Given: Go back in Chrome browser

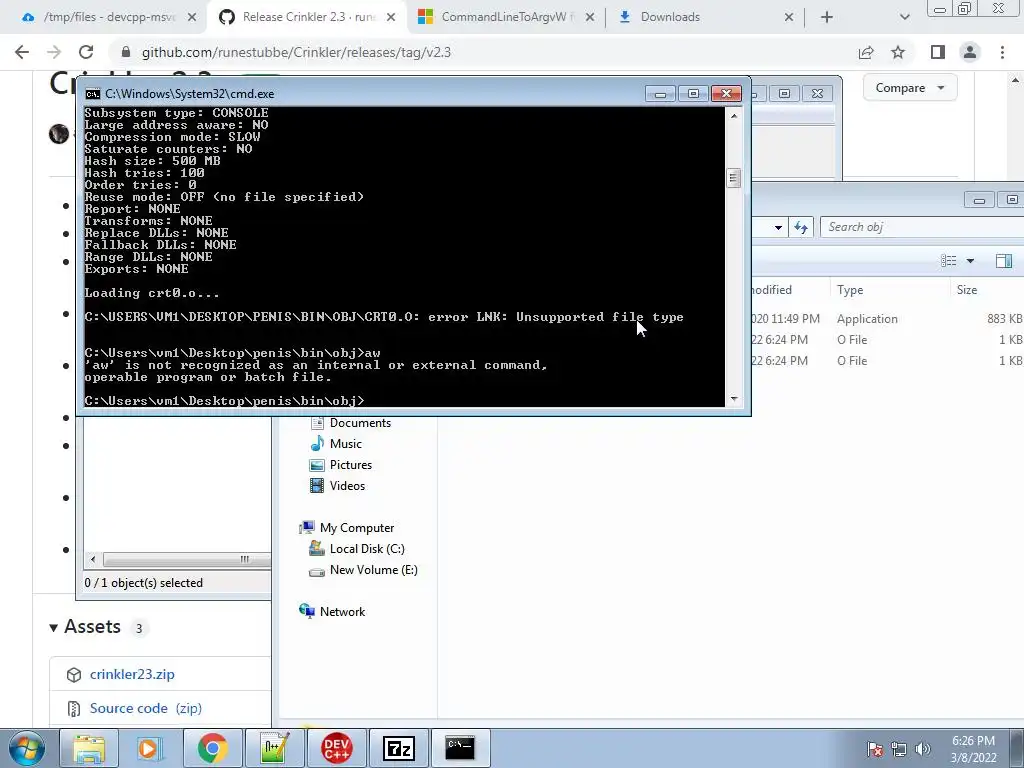Looking at the screenshot, I should point(22,52).
